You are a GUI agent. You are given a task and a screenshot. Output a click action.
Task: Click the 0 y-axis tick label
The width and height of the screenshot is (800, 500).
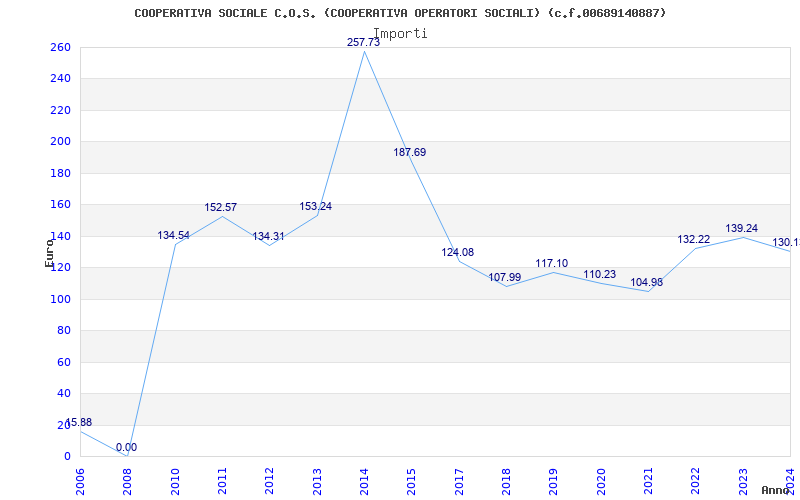67,457
